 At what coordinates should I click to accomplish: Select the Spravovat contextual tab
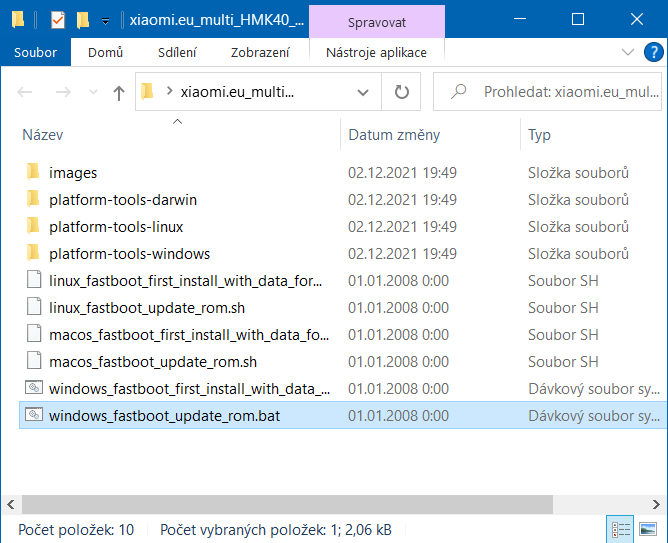coord(377,22)
